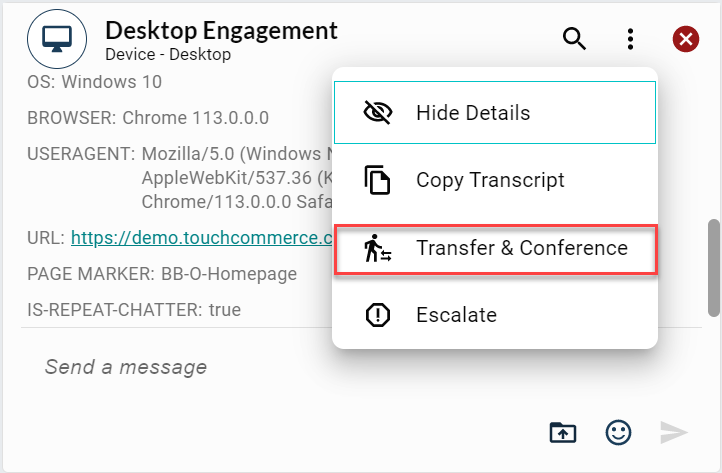Click the desktop monitor device icon

point(57,40)
